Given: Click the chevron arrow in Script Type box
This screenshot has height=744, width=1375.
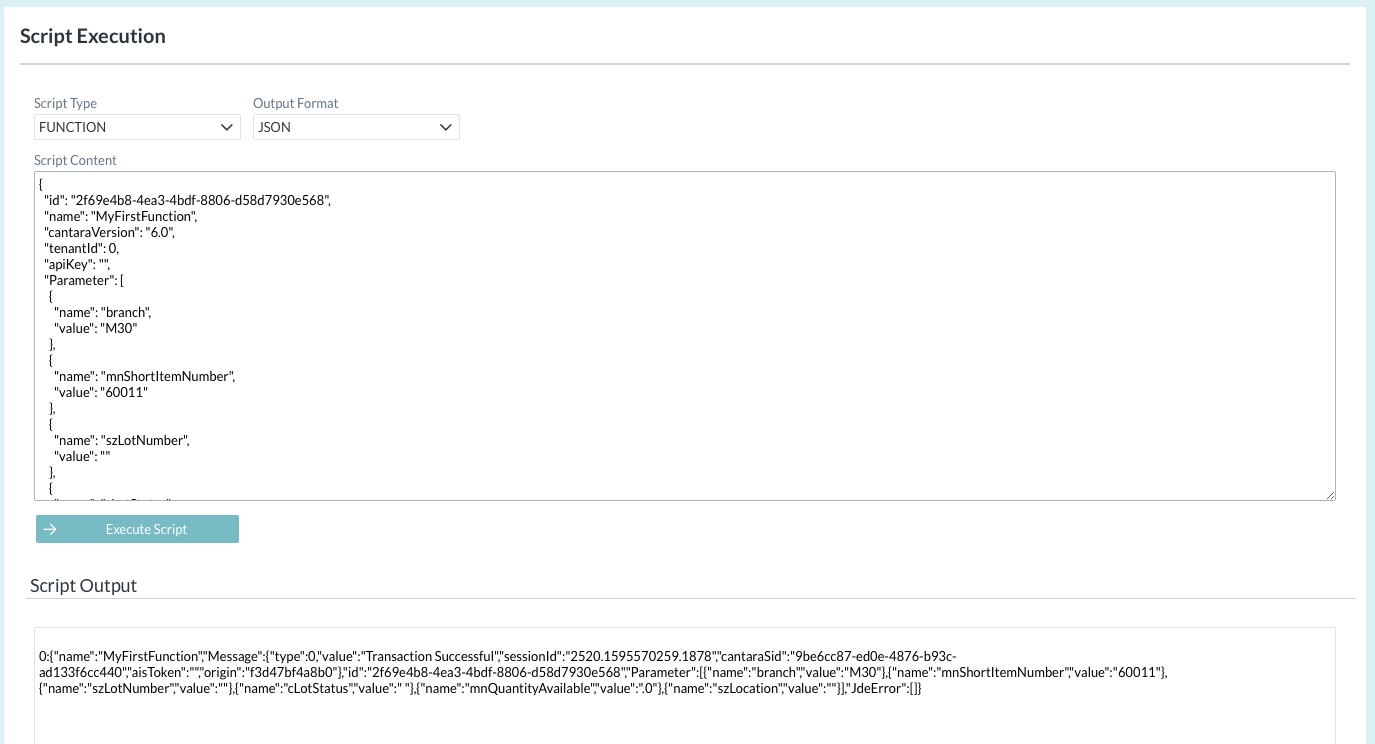Looking at the screenshot, I should pos(226,128).
